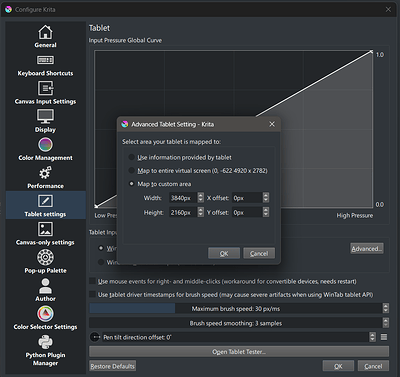
Task: Click the pen tilt direction dial icon
Action: point(95,337)
